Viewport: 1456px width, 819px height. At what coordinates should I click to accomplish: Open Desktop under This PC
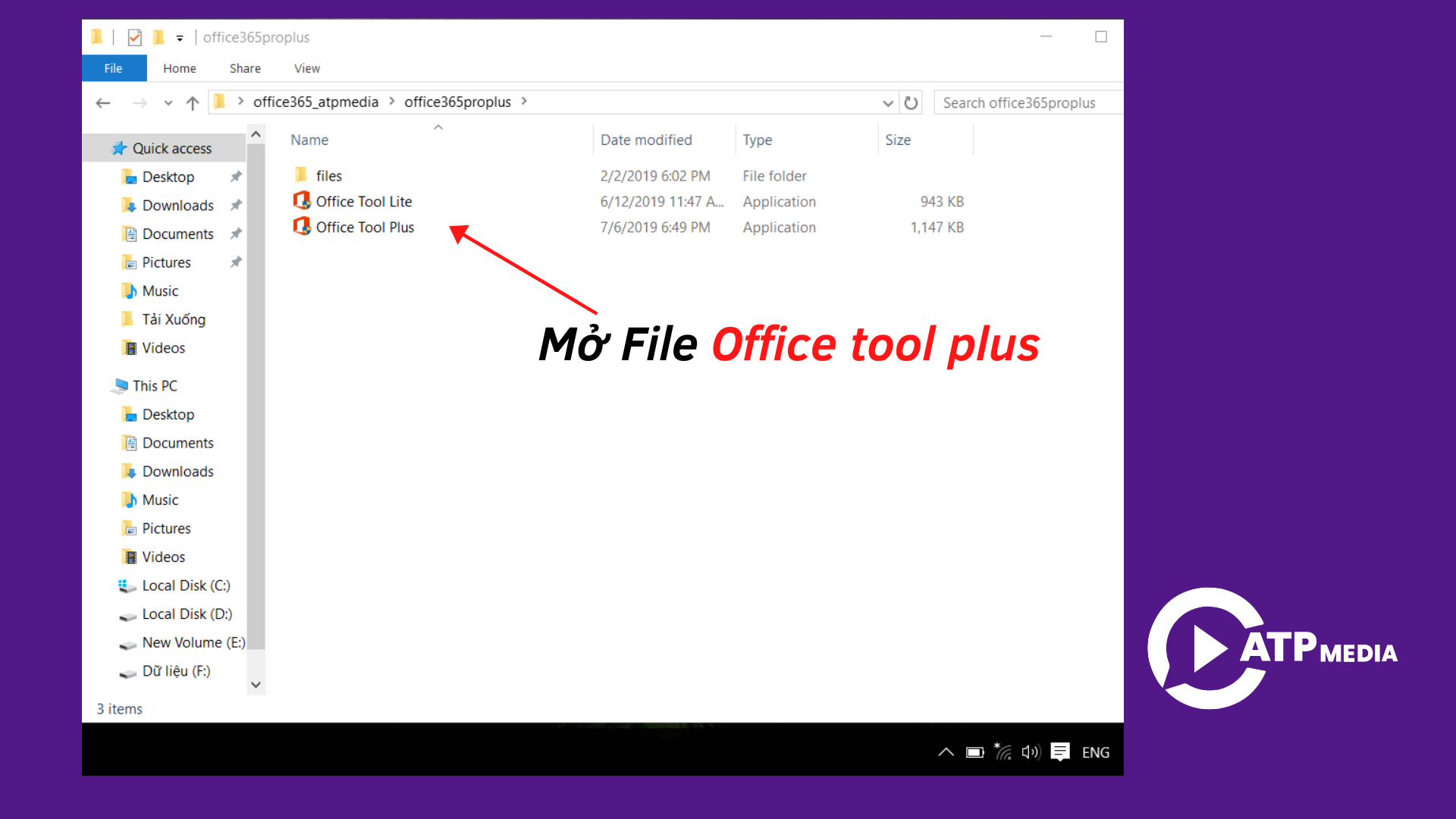(168, 415)
